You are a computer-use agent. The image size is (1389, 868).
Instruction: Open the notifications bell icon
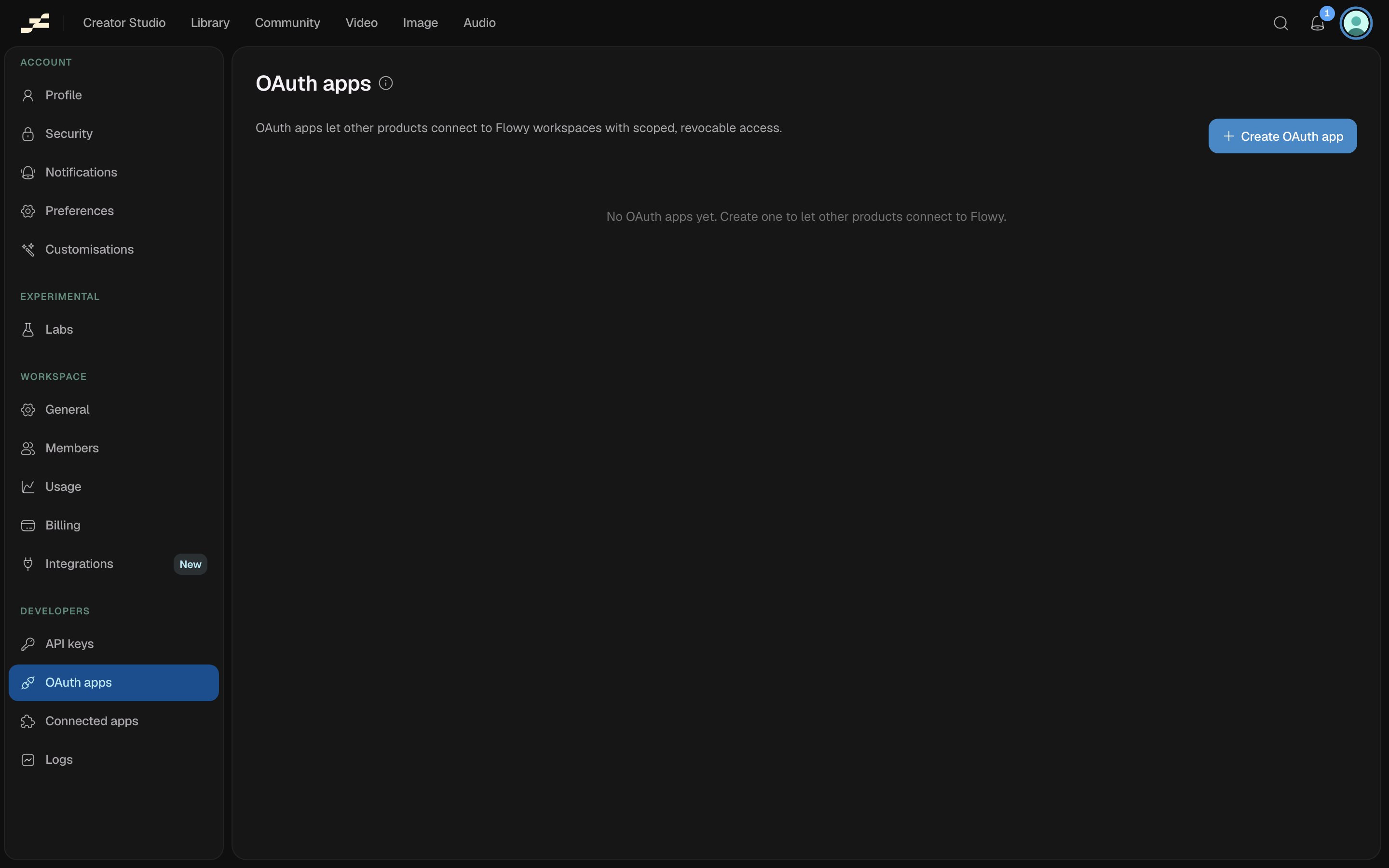1317,23
